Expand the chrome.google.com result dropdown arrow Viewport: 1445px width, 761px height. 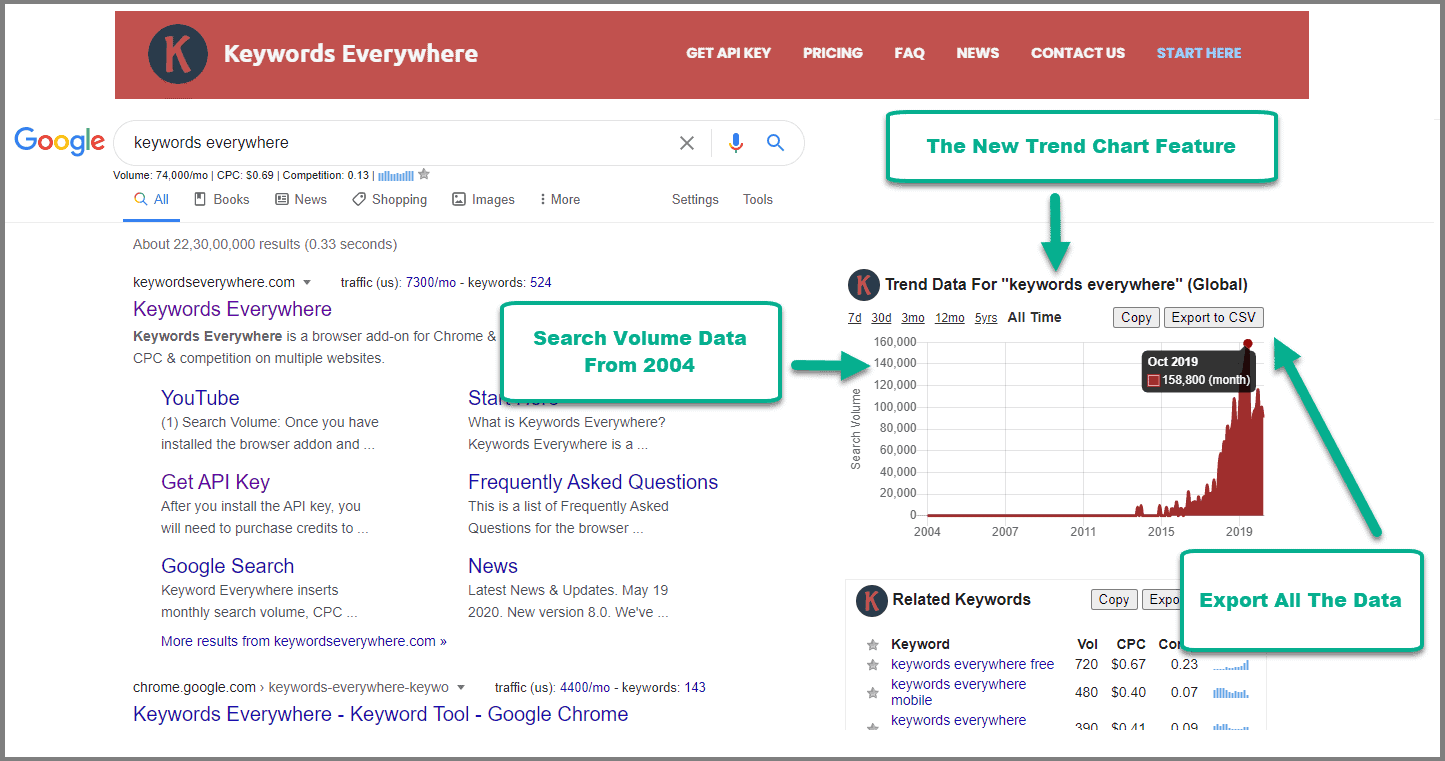coord(461,688)
